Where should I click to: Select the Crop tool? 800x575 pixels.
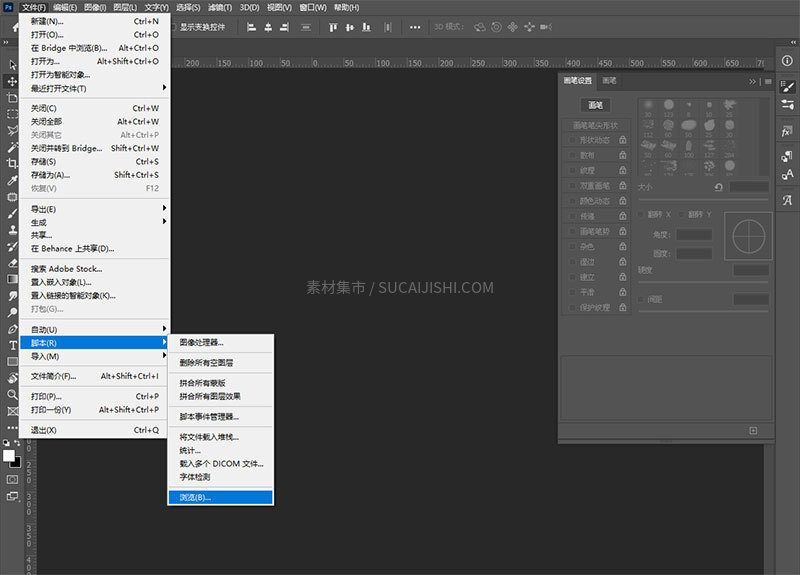(13, 163)
